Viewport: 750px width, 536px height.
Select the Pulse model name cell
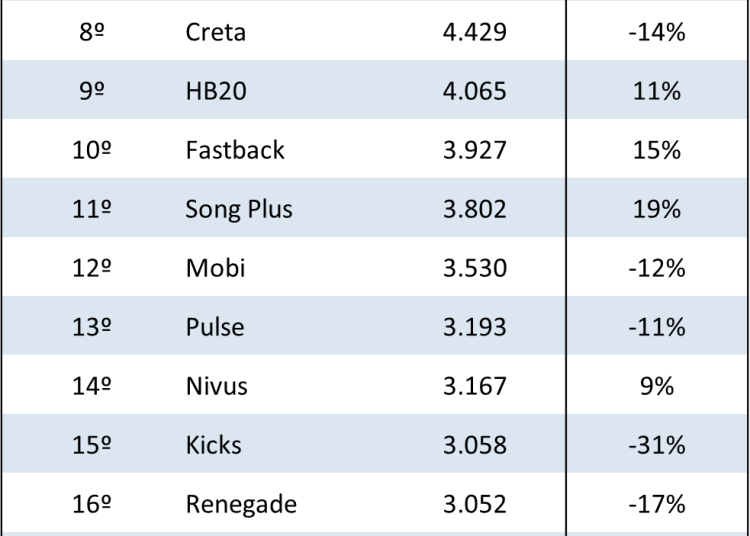tap(214, 326)
